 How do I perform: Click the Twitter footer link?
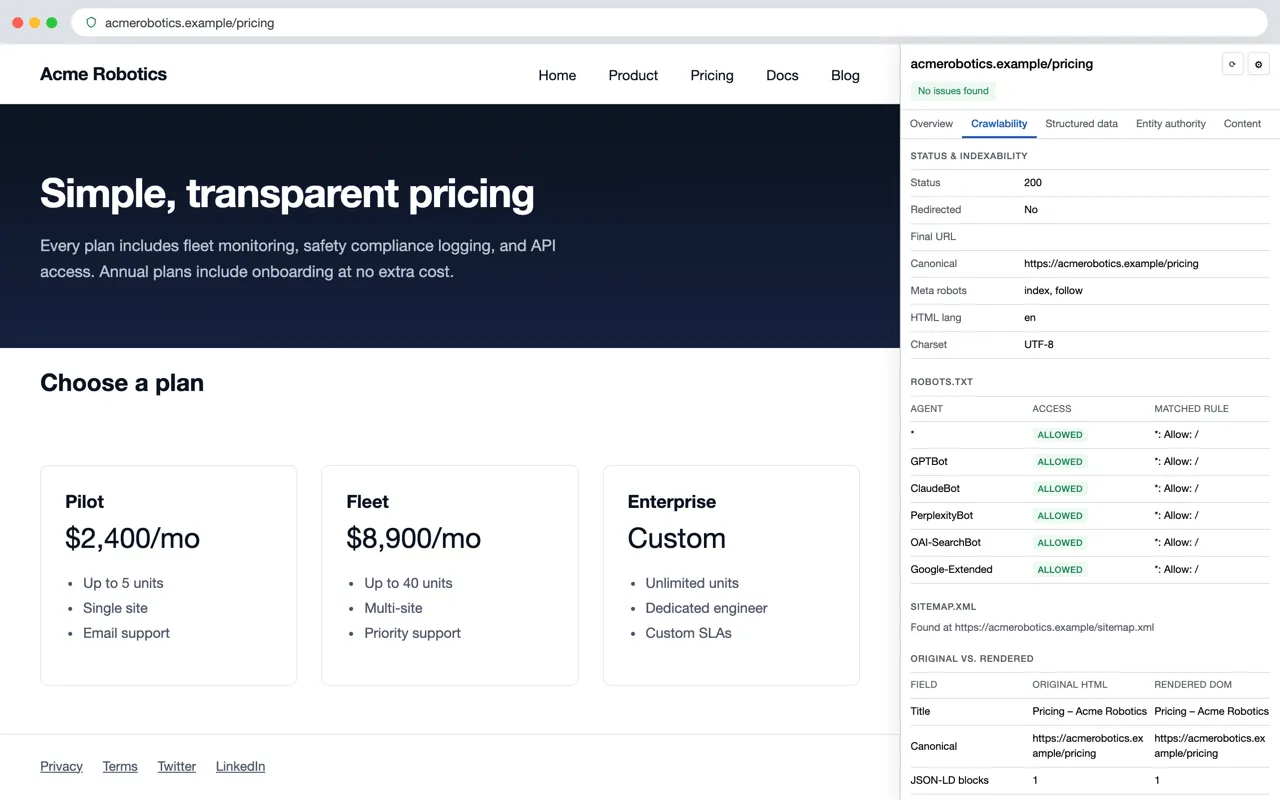click(176, 766)
